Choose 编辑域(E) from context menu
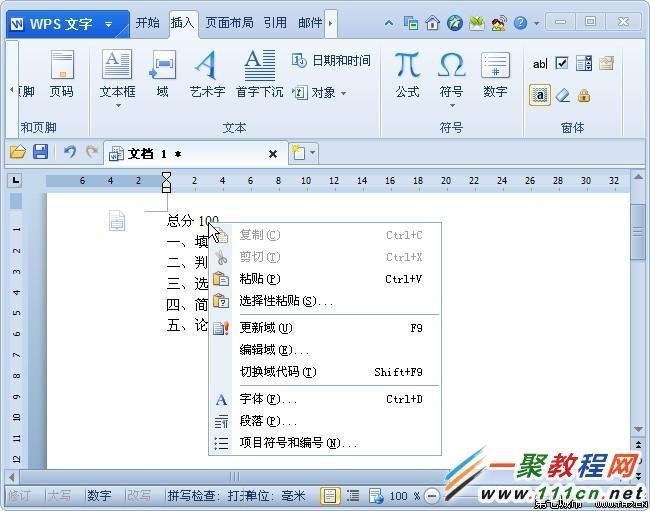The image size is (650, 511). click(325, 350)
